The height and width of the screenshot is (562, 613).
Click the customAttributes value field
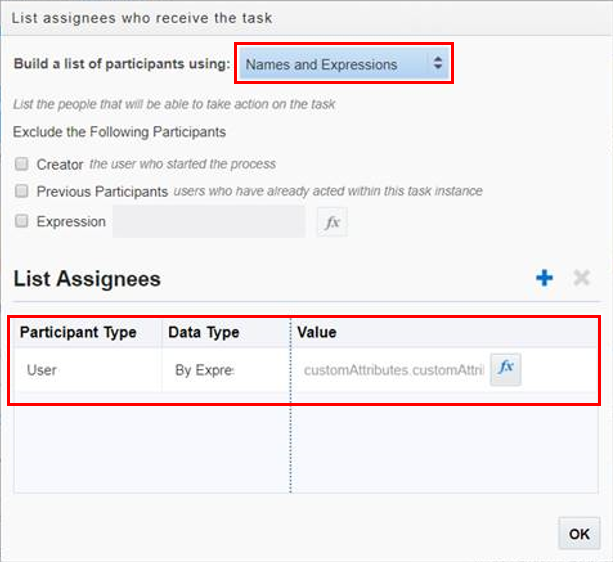393,370
